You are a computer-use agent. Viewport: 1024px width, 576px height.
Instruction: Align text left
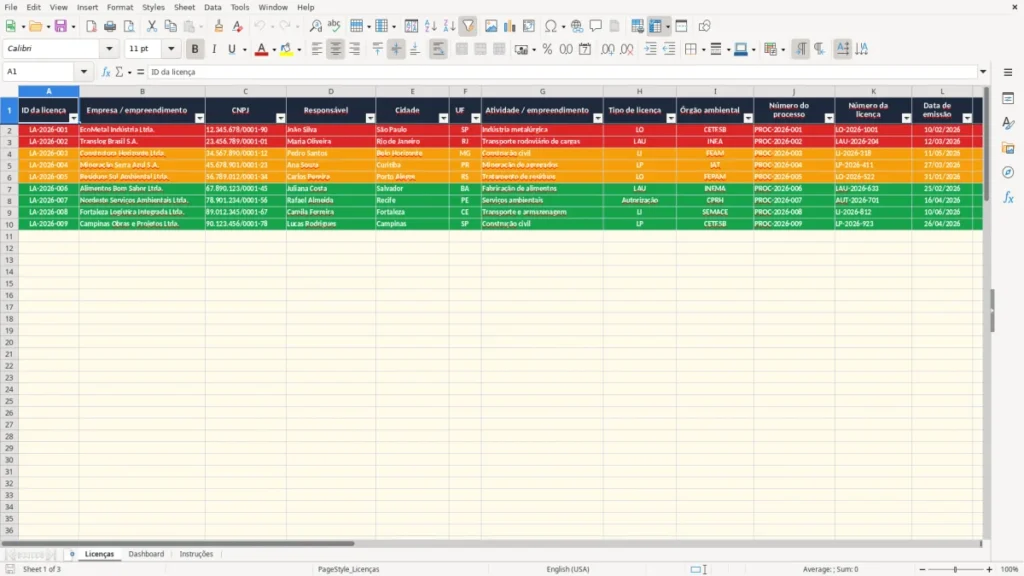[317, 49]
